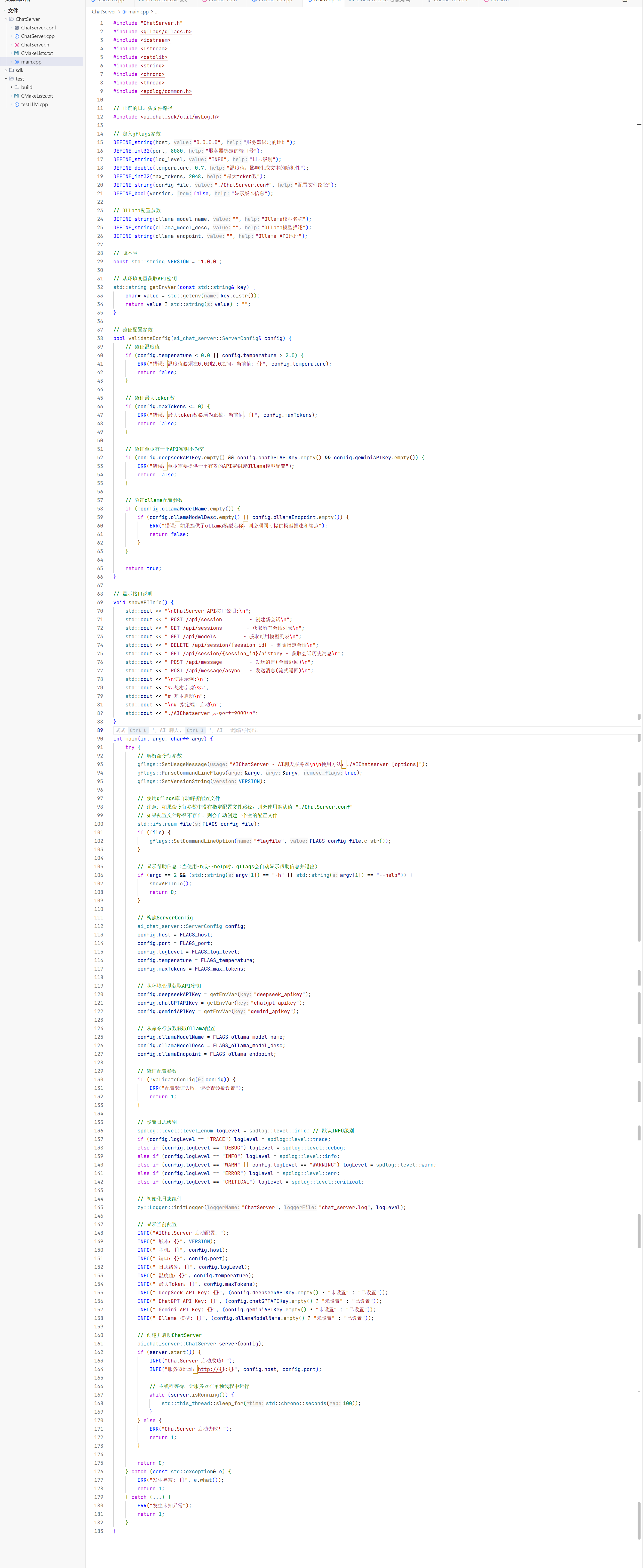Click the empty line 89 AI hint field
The width and height of the screenshot is (644, 1568).
(x=365, y=730)
